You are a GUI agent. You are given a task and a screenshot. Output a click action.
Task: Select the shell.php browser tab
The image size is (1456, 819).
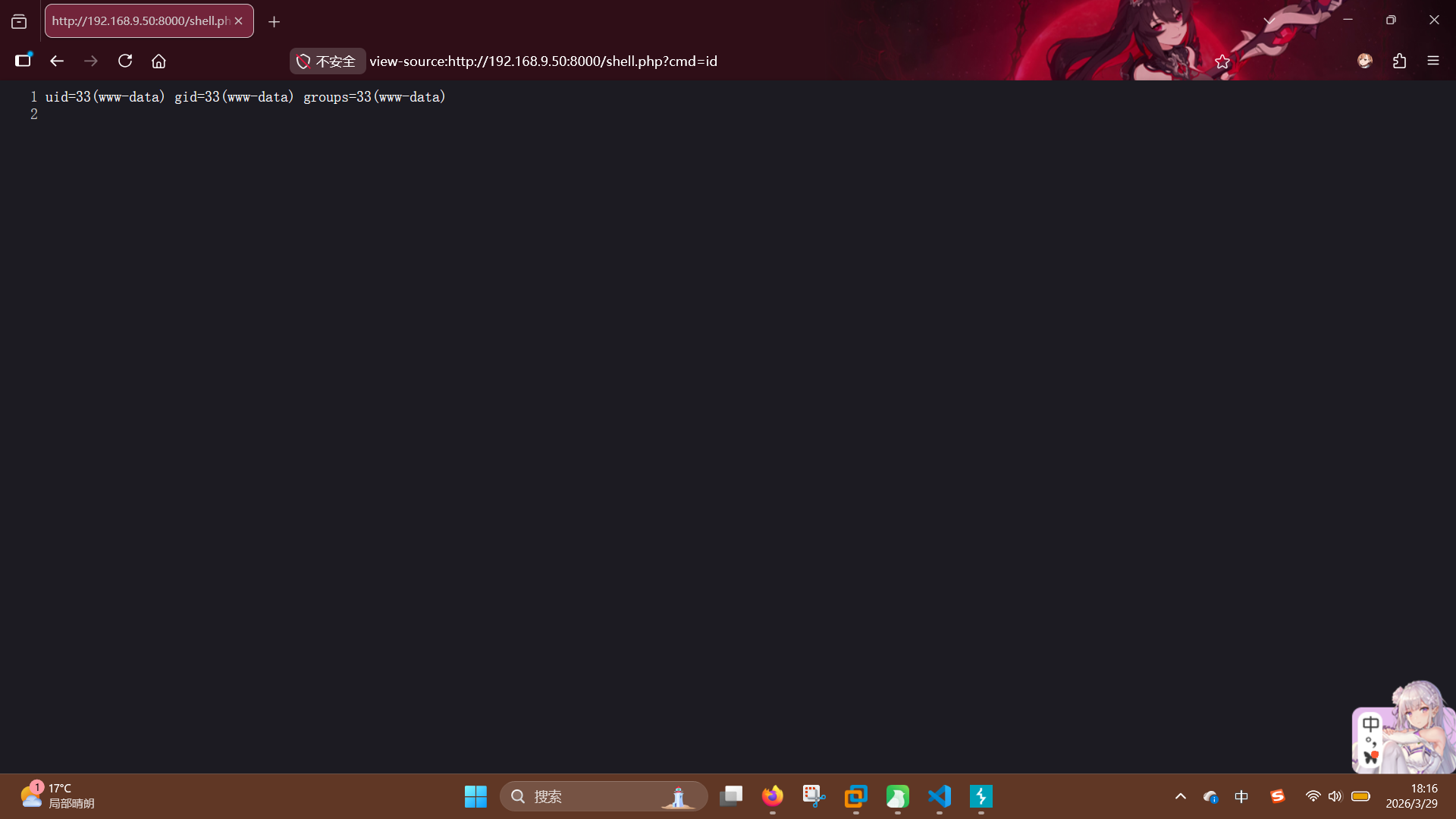[140, 20]
